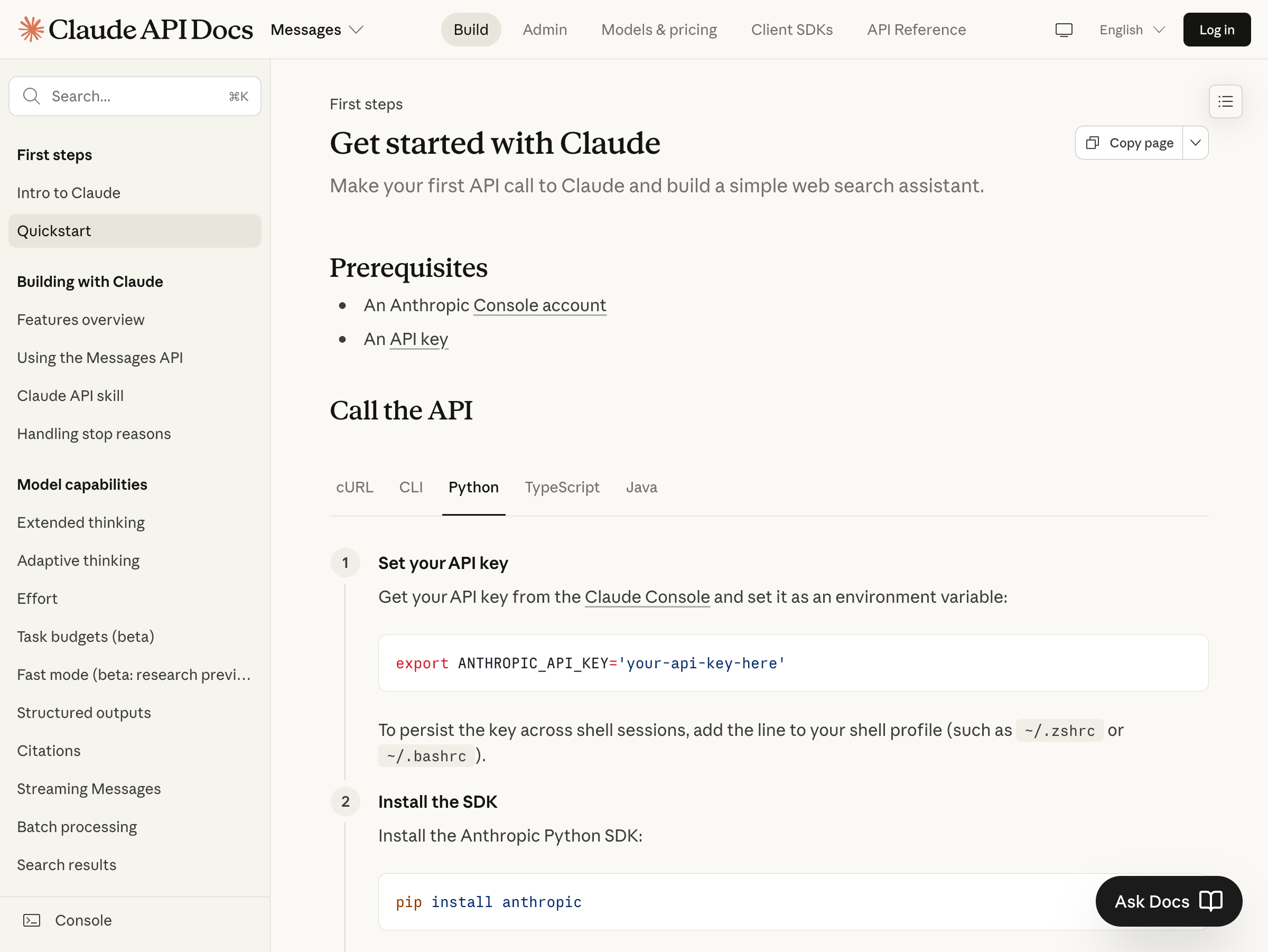Open the Console terminal icon in sidebar
Viewport: 1268px width, 952px height.
[x=32, y=920]
